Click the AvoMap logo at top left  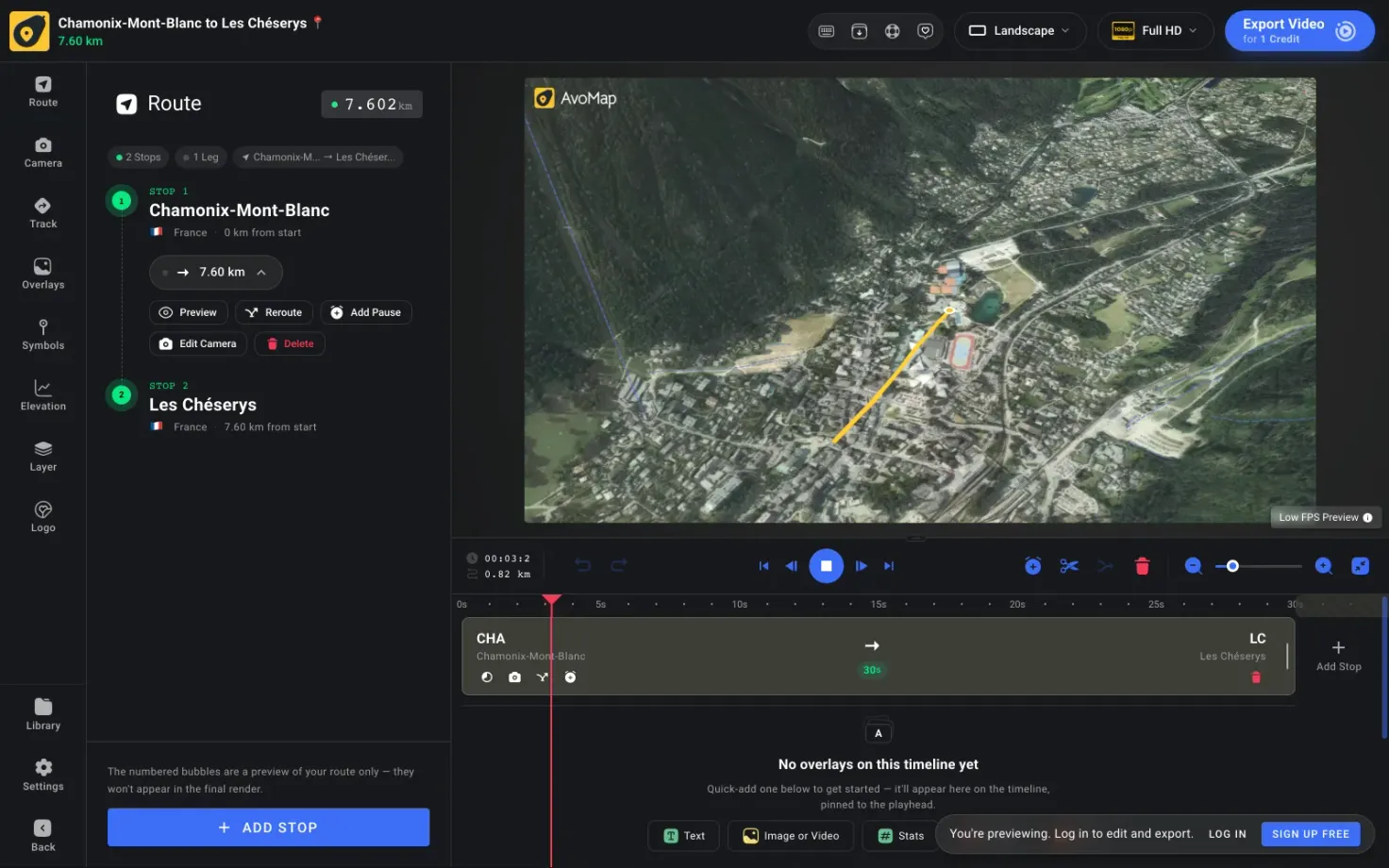pos(29,31)
